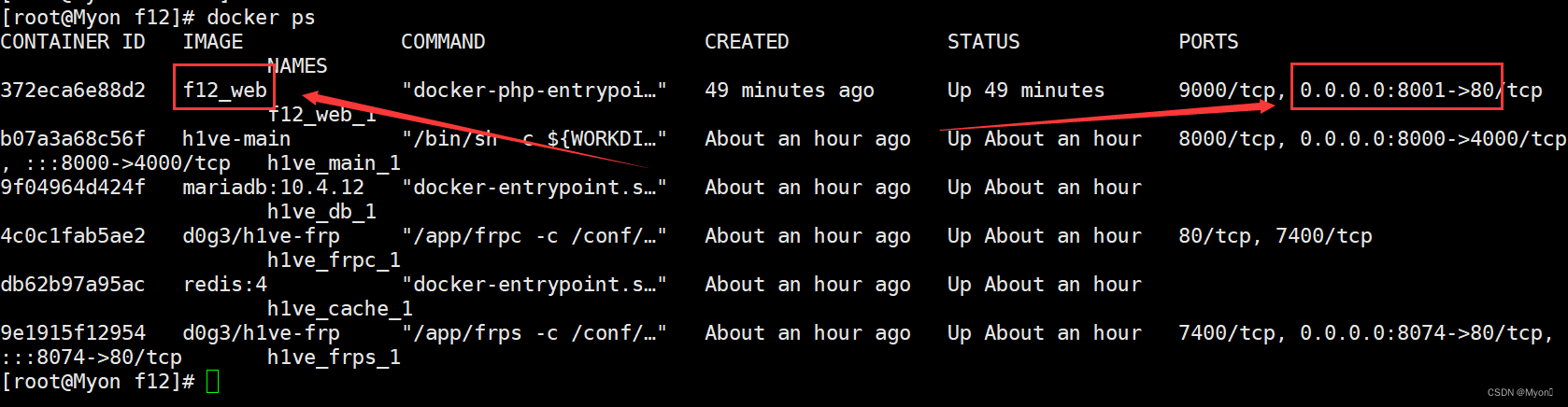This screenshot has width=1568, height=407.
Task: Click the h1ve-main image name
Action: click(237, 138)
